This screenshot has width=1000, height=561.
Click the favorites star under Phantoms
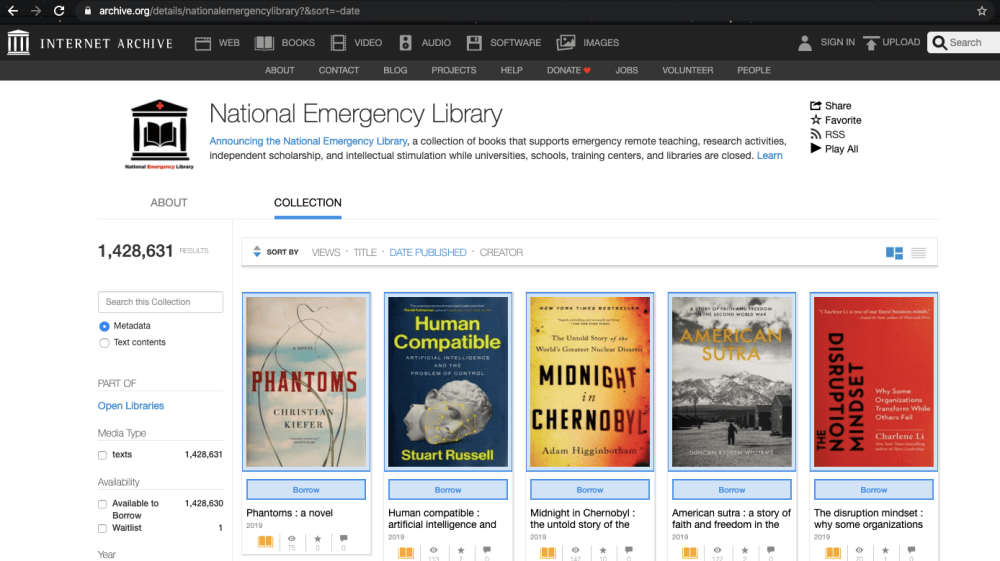(318, 539)
